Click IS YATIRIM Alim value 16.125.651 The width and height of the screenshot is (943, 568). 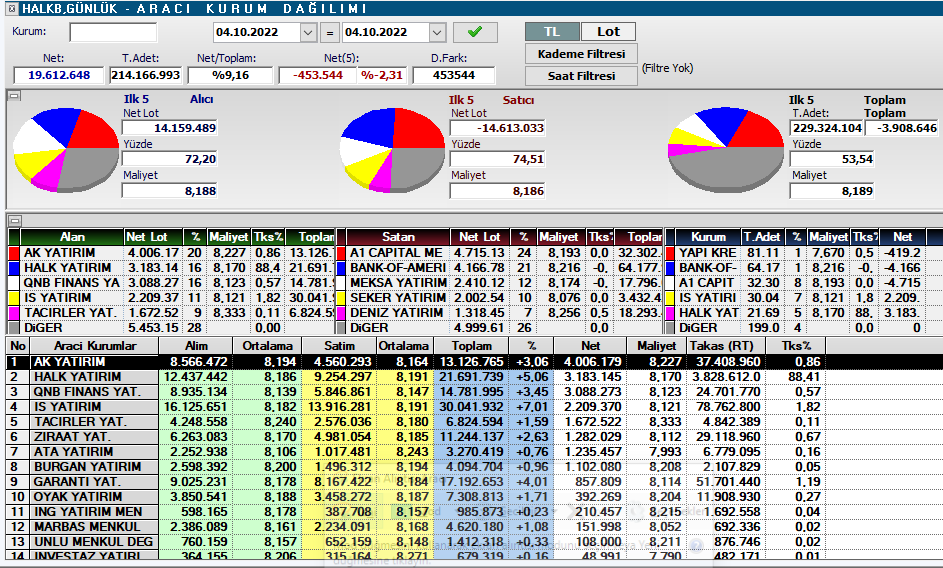196,407
